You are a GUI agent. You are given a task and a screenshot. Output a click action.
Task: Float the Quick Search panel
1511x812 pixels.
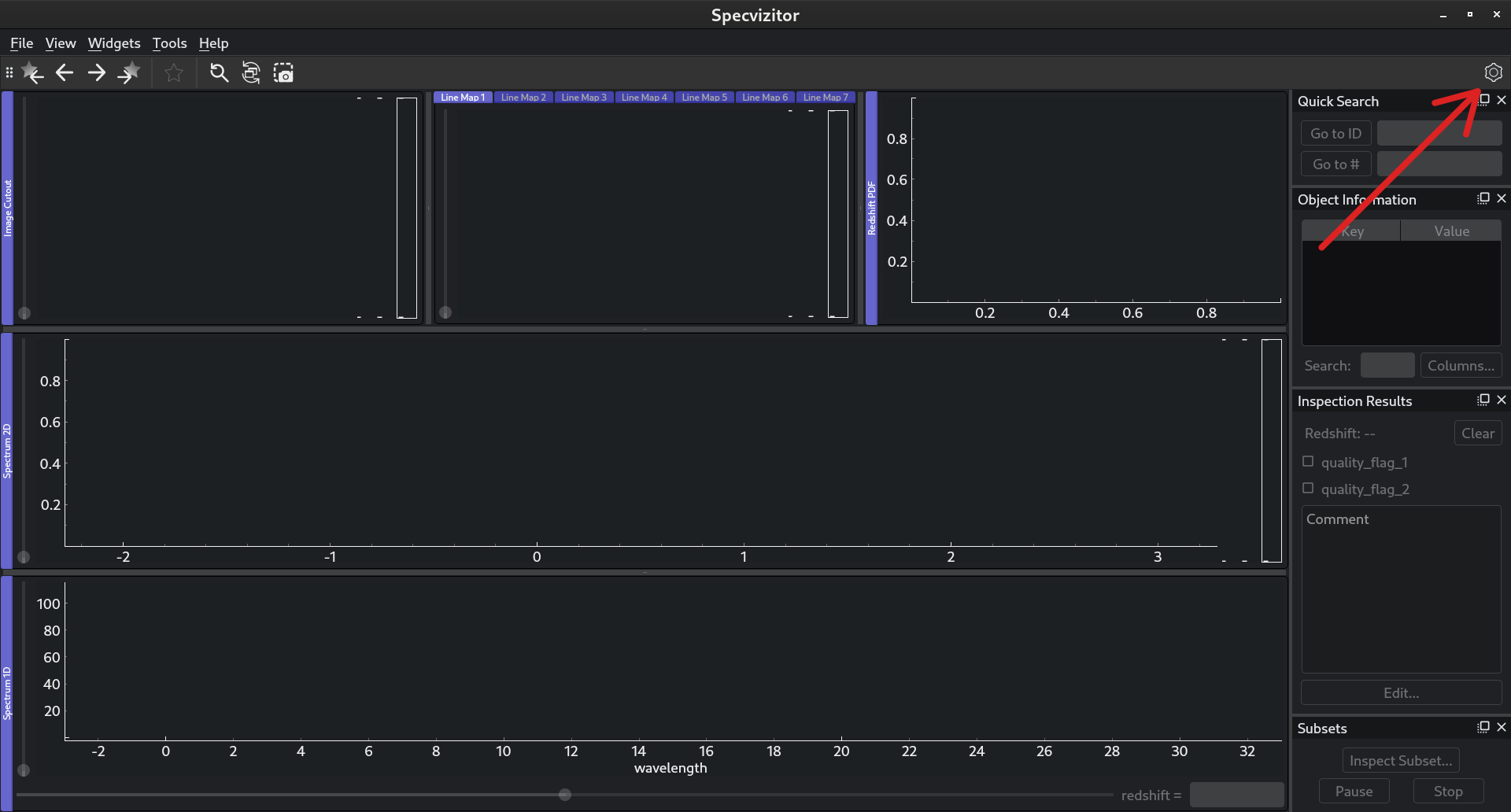click(x=1484, y=100)
